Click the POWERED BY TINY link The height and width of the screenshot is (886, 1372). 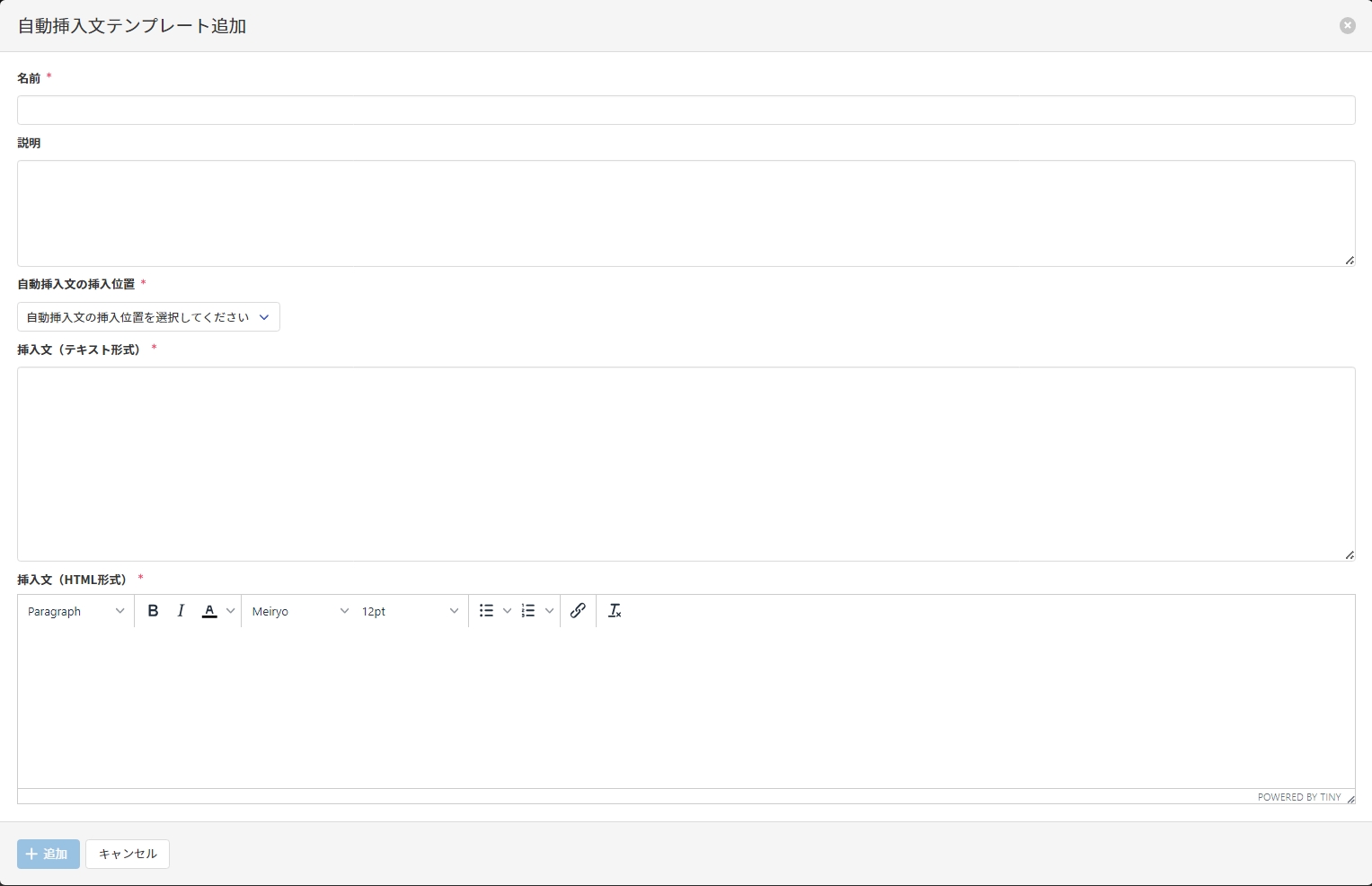click(1298, 797)
